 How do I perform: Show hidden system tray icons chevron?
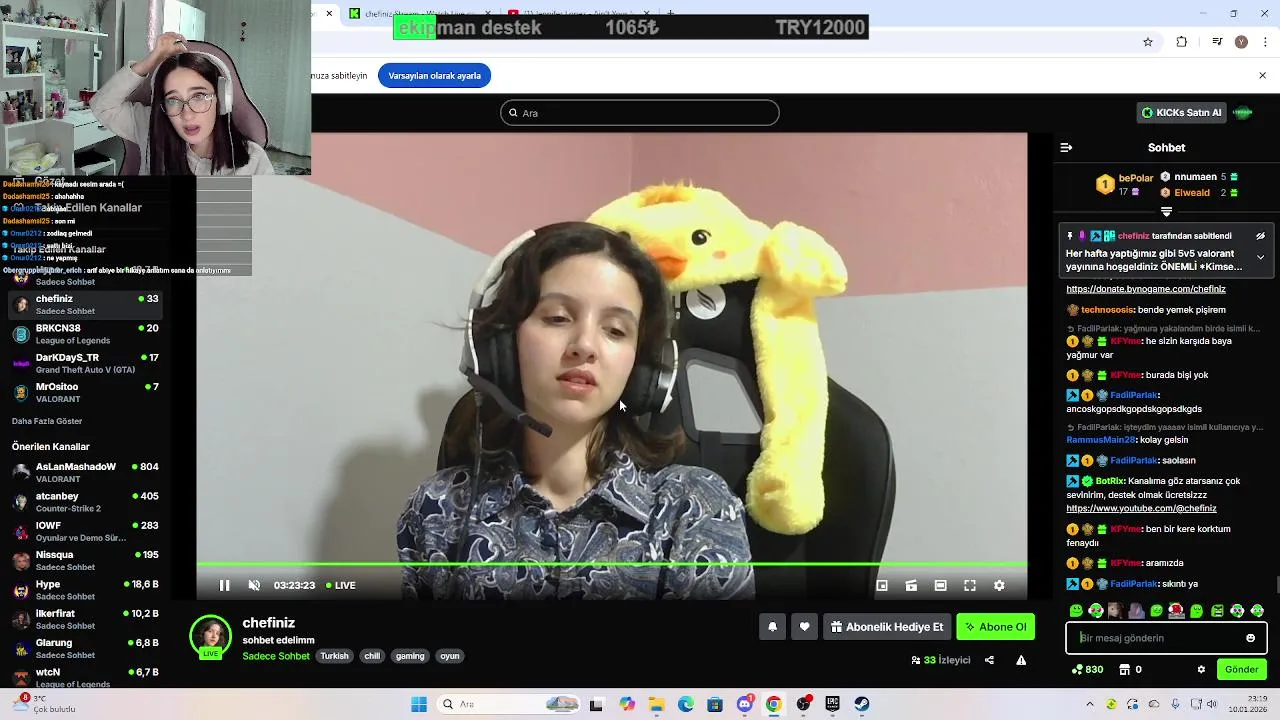(1091, 704)
